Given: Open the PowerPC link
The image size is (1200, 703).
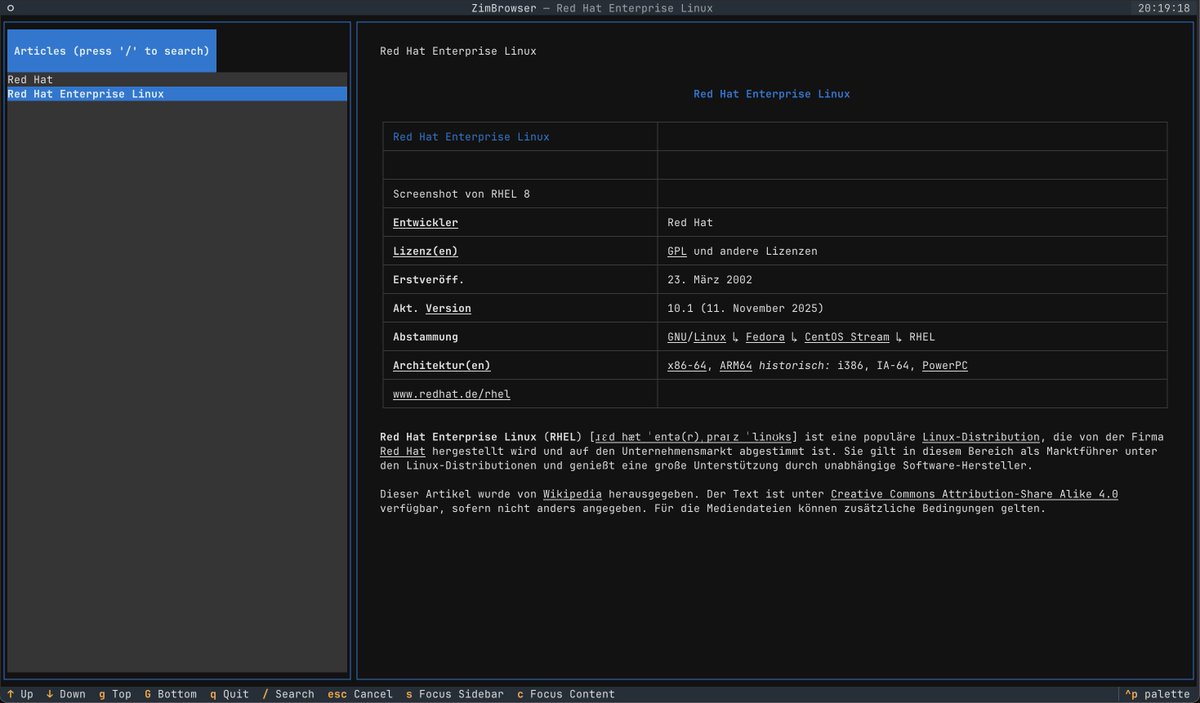Looking at the screenshot, I should (945, 365).
